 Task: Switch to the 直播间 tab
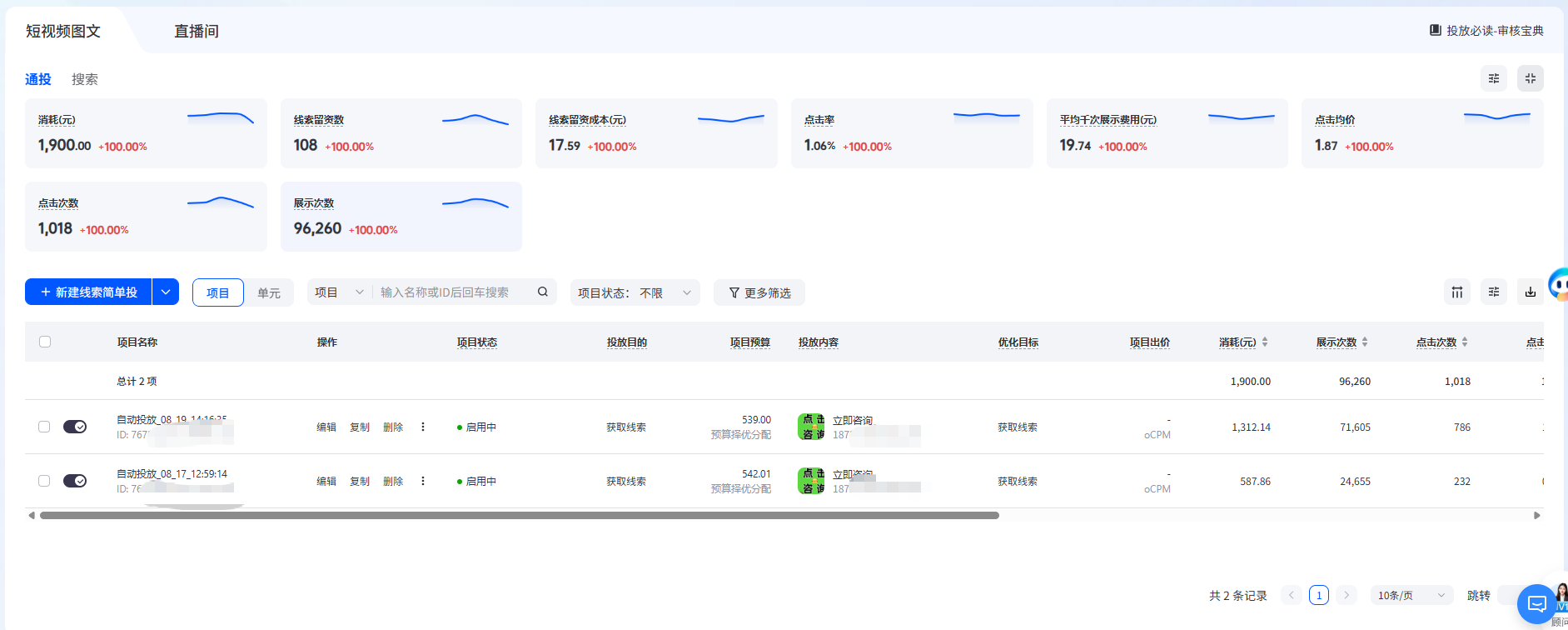point(197,31)
